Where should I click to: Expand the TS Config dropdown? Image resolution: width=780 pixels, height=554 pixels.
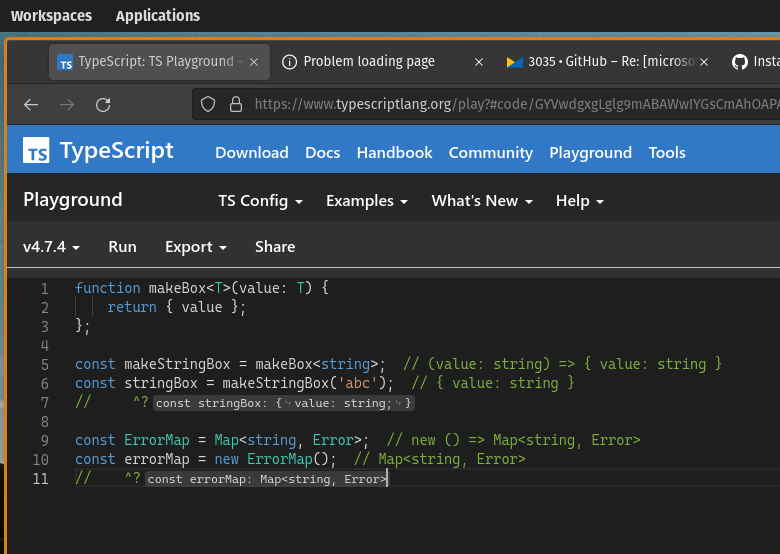point(260,201)
